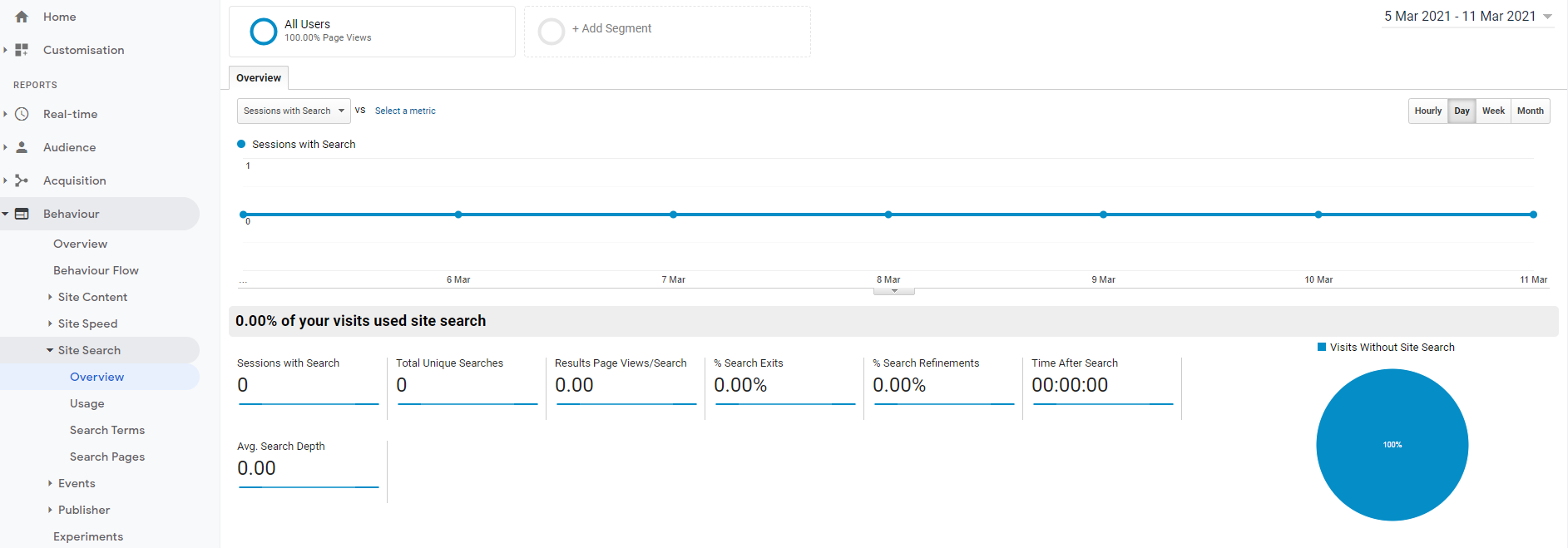Select the Overview report tab
The image size is (1568, 548).
(x=259, y=77)
